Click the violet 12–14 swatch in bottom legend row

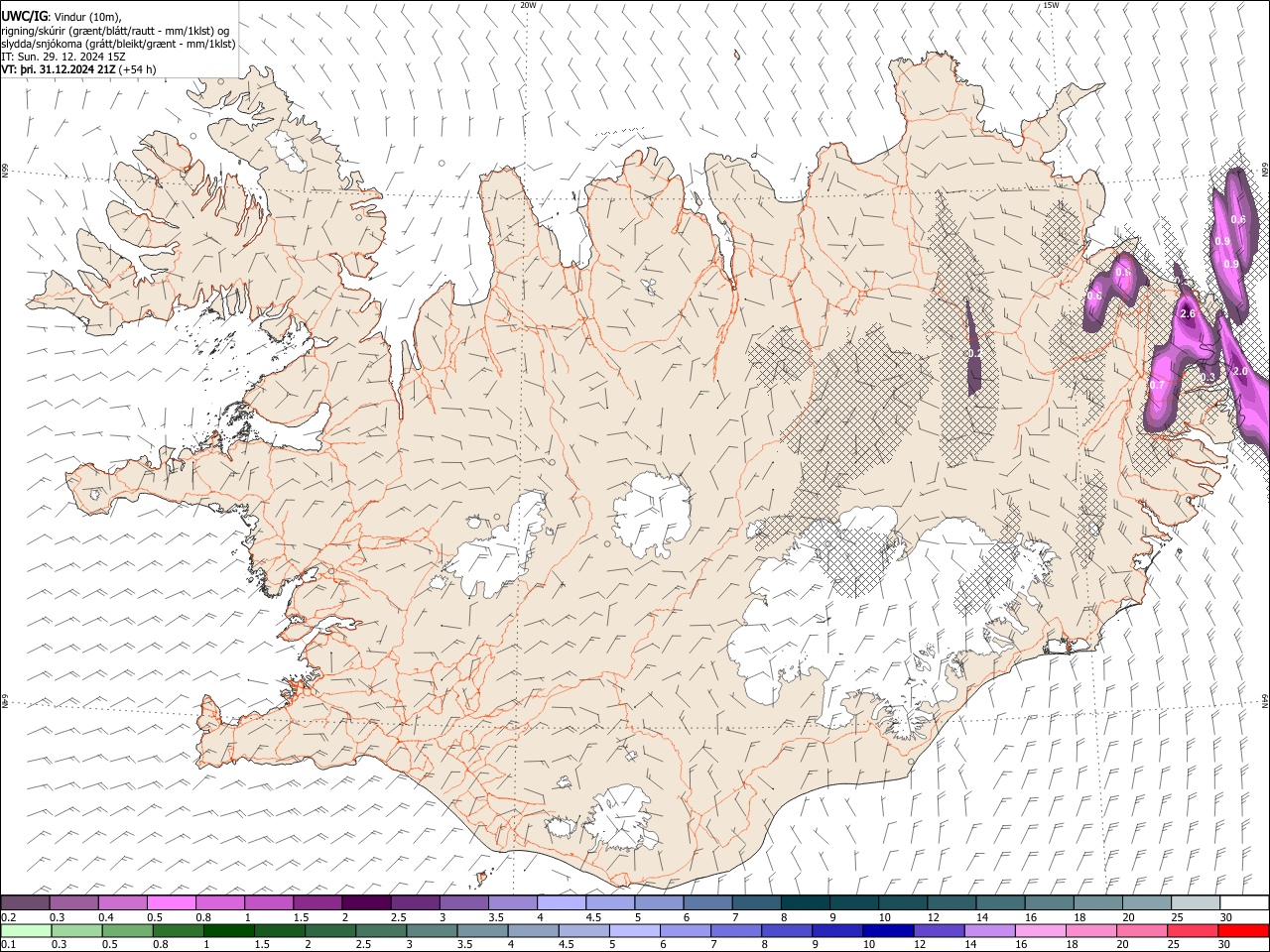[x=938, y=930]
